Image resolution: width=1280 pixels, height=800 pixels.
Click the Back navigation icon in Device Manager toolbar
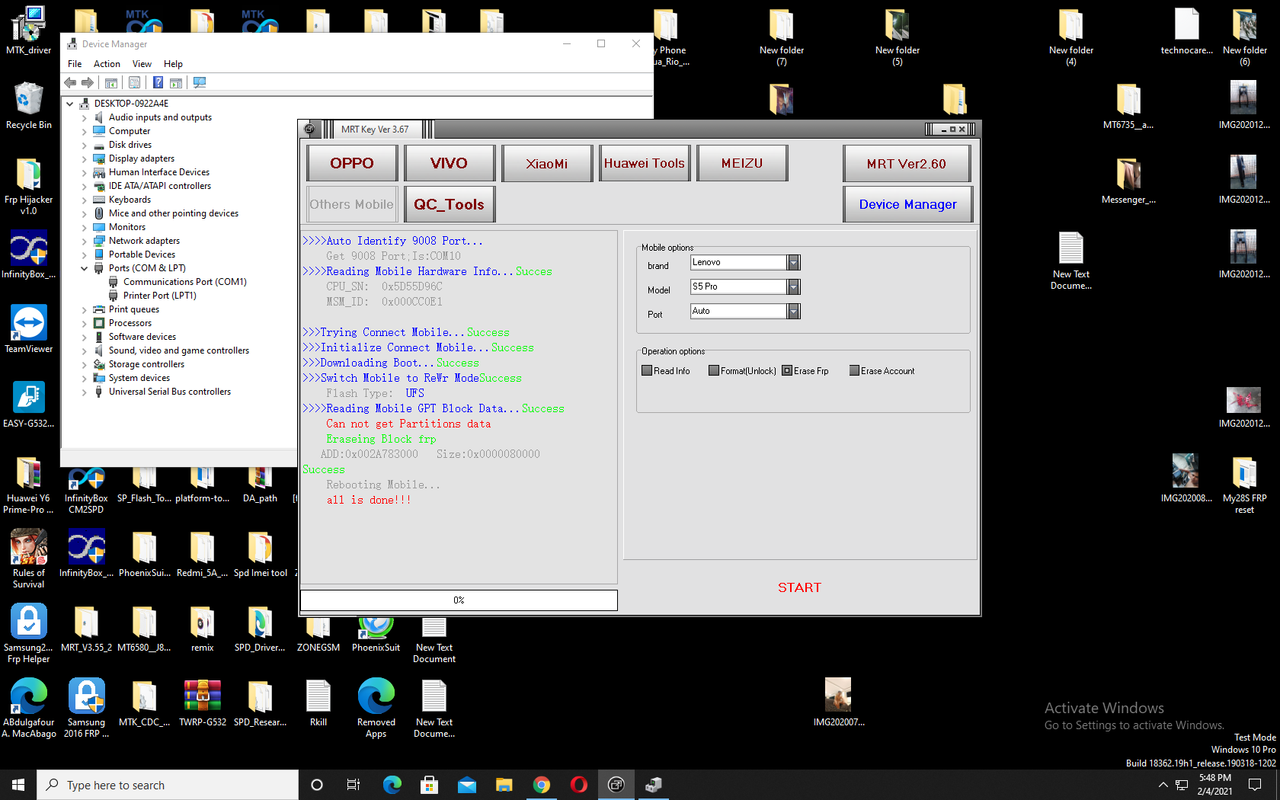(x=72, y=82)
